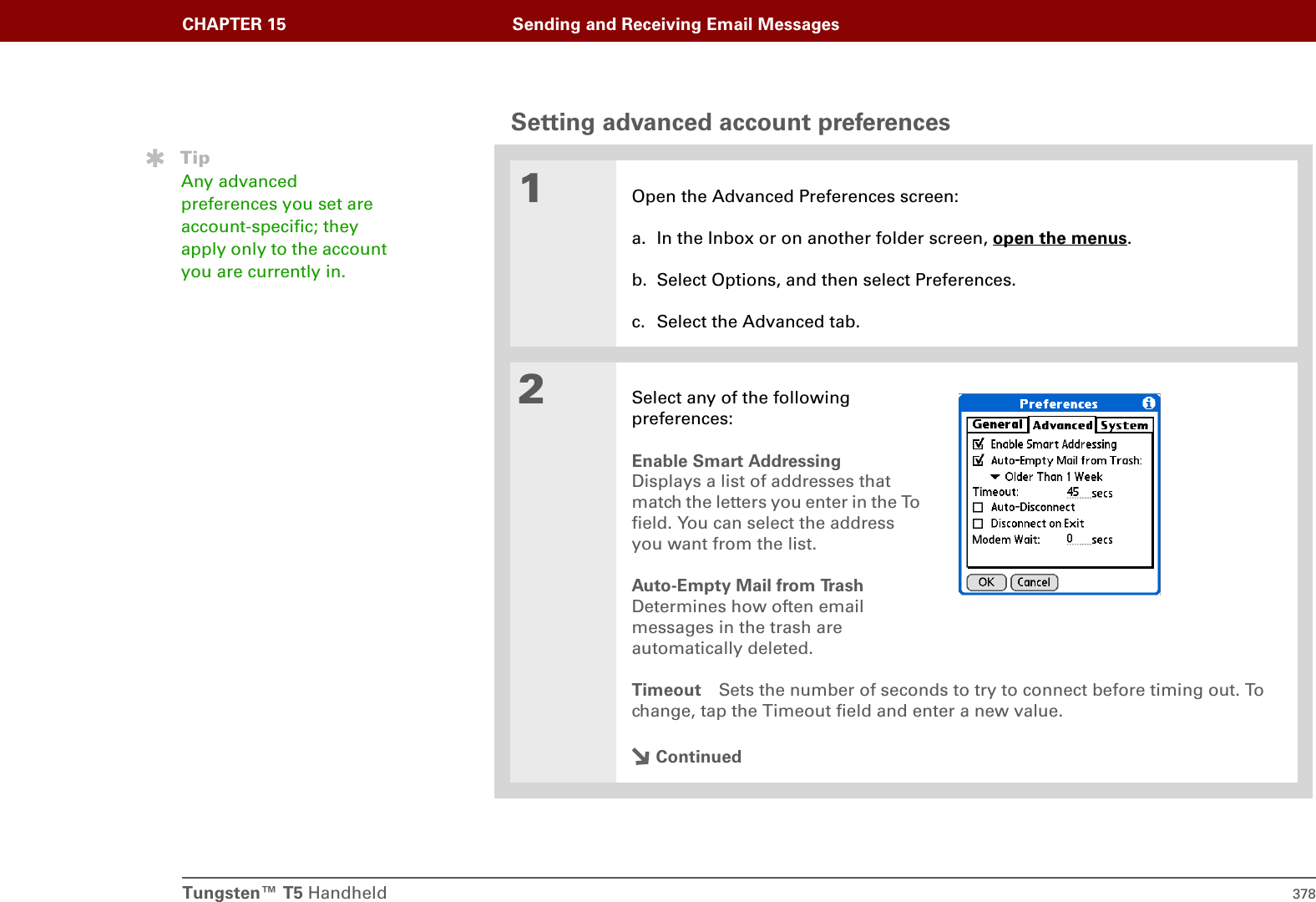
Task: Click the bold 'Timeout' description label
Action: click(x=666, y=690)
